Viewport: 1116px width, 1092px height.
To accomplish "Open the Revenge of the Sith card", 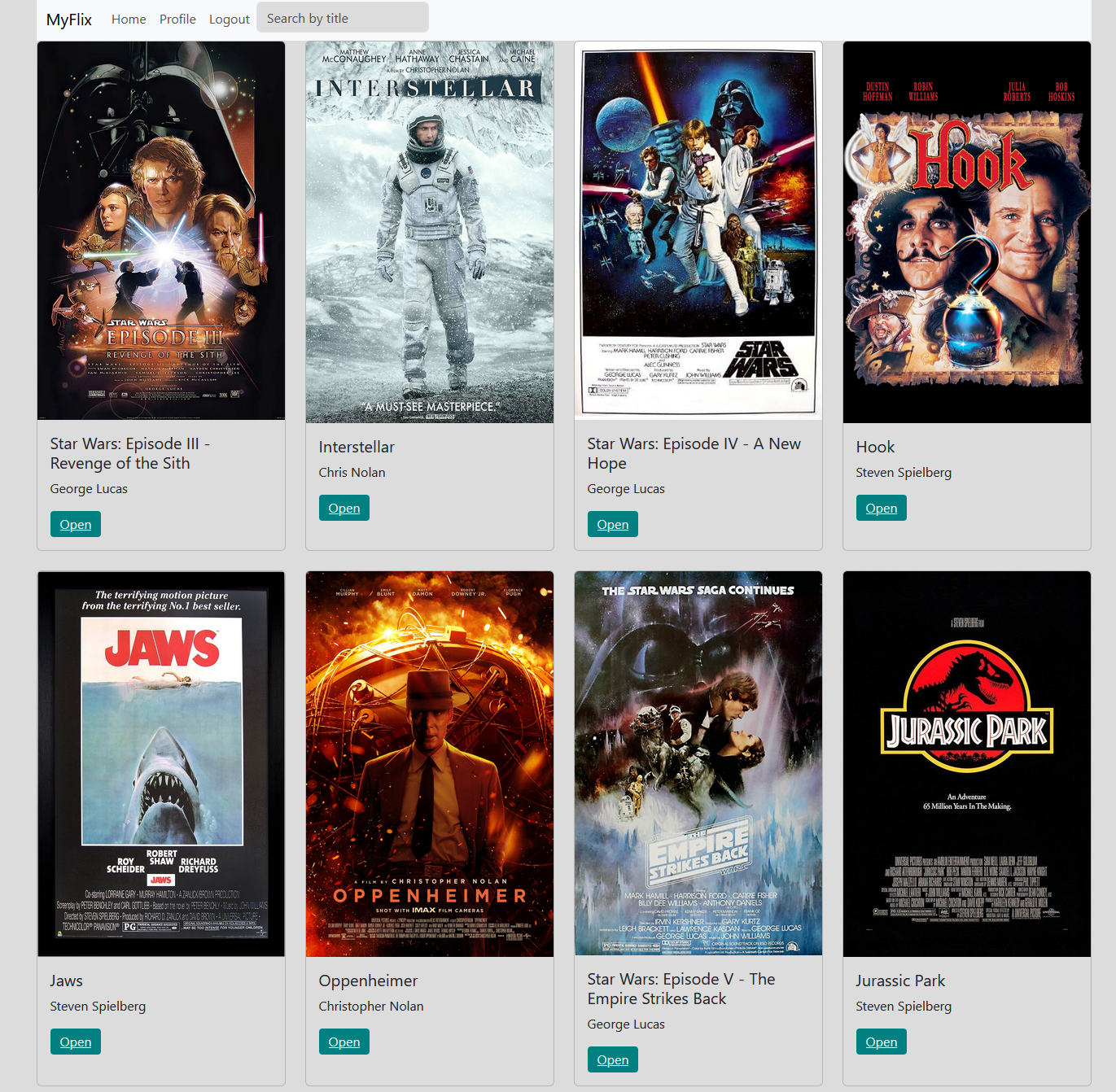I will [x=76, y=525].
